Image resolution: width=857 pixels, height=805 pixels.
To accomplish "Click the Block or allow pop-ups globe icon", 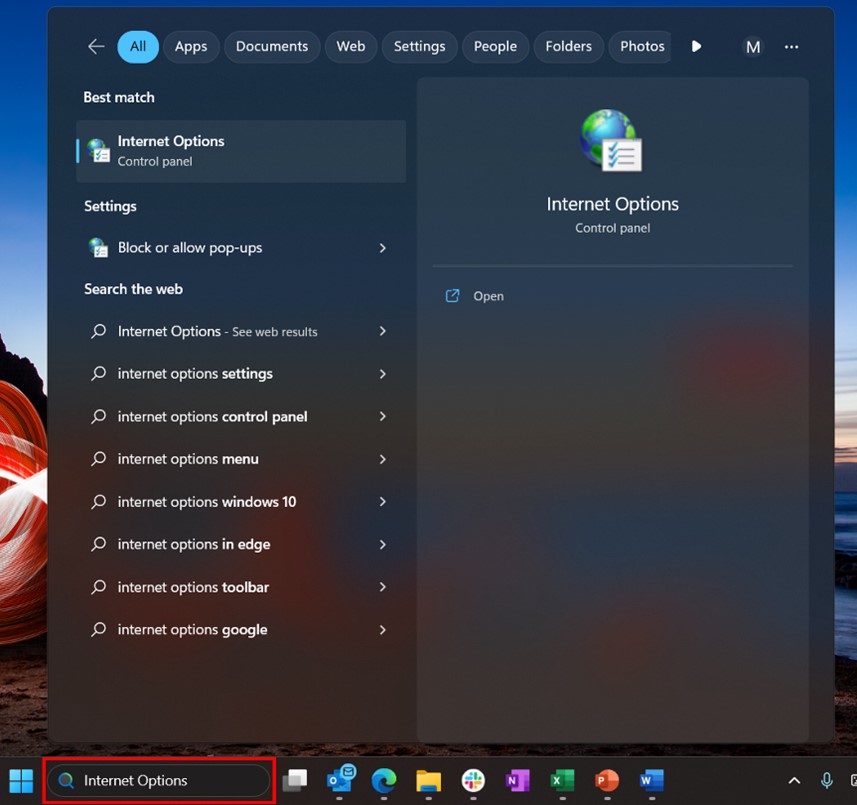I will (98, 248).
